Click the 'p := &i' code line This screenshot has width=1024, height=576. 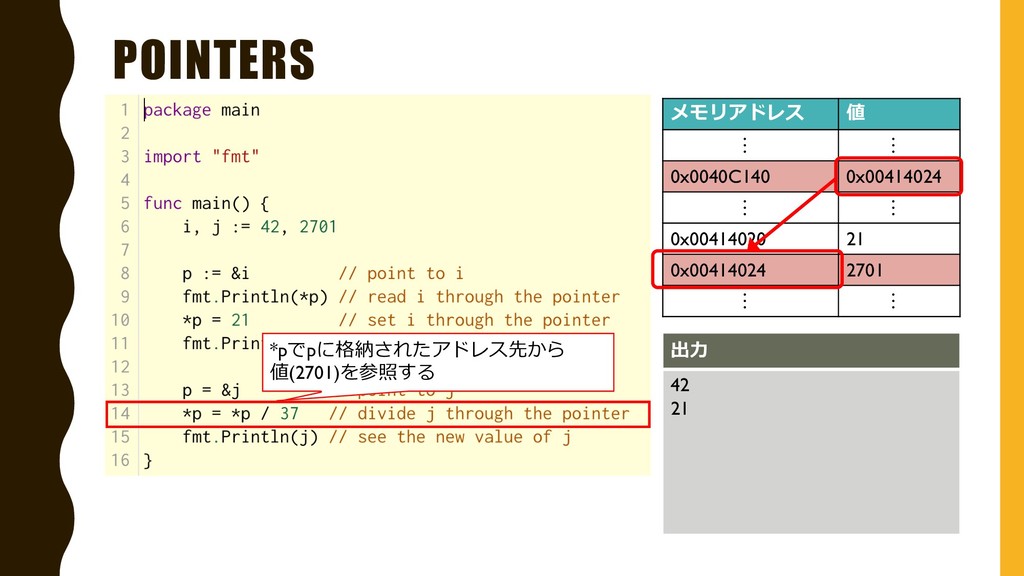[x=216, y=273]
